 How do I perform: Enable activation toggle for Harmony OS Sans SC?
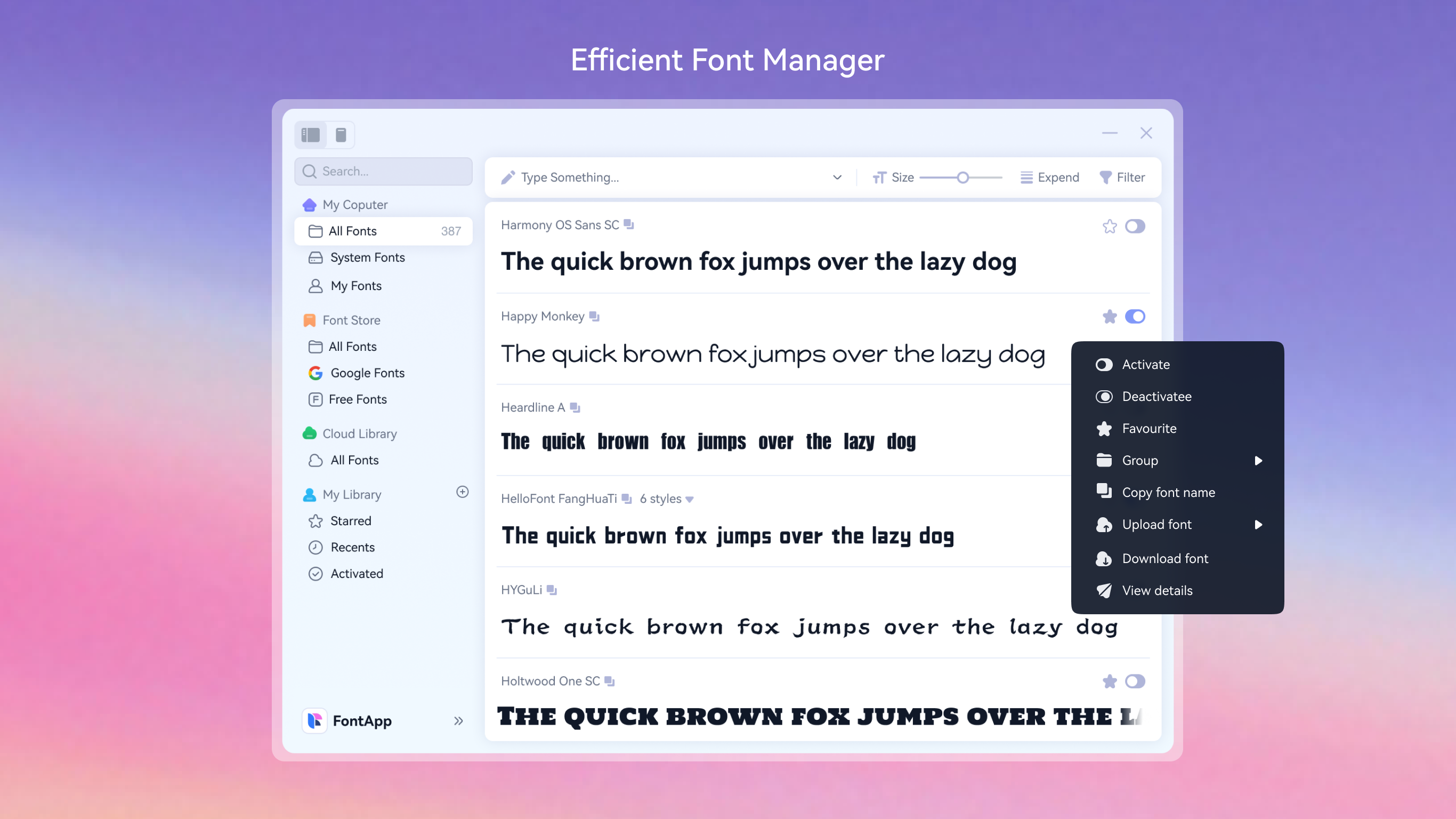click(x=1135, y=226)
